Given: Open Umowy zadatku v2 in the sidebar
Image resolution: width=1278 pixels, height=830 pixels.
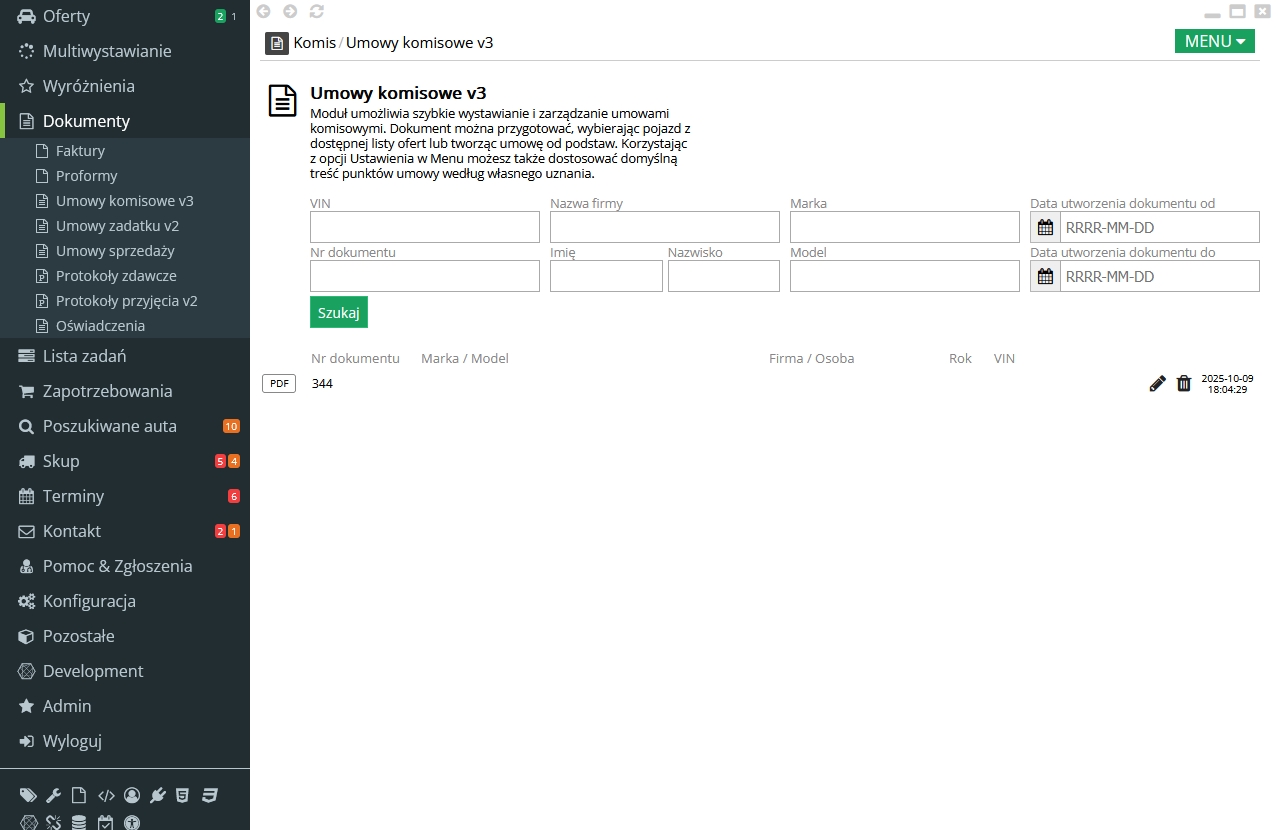Looking at the screenshot, I should [117, 226].
